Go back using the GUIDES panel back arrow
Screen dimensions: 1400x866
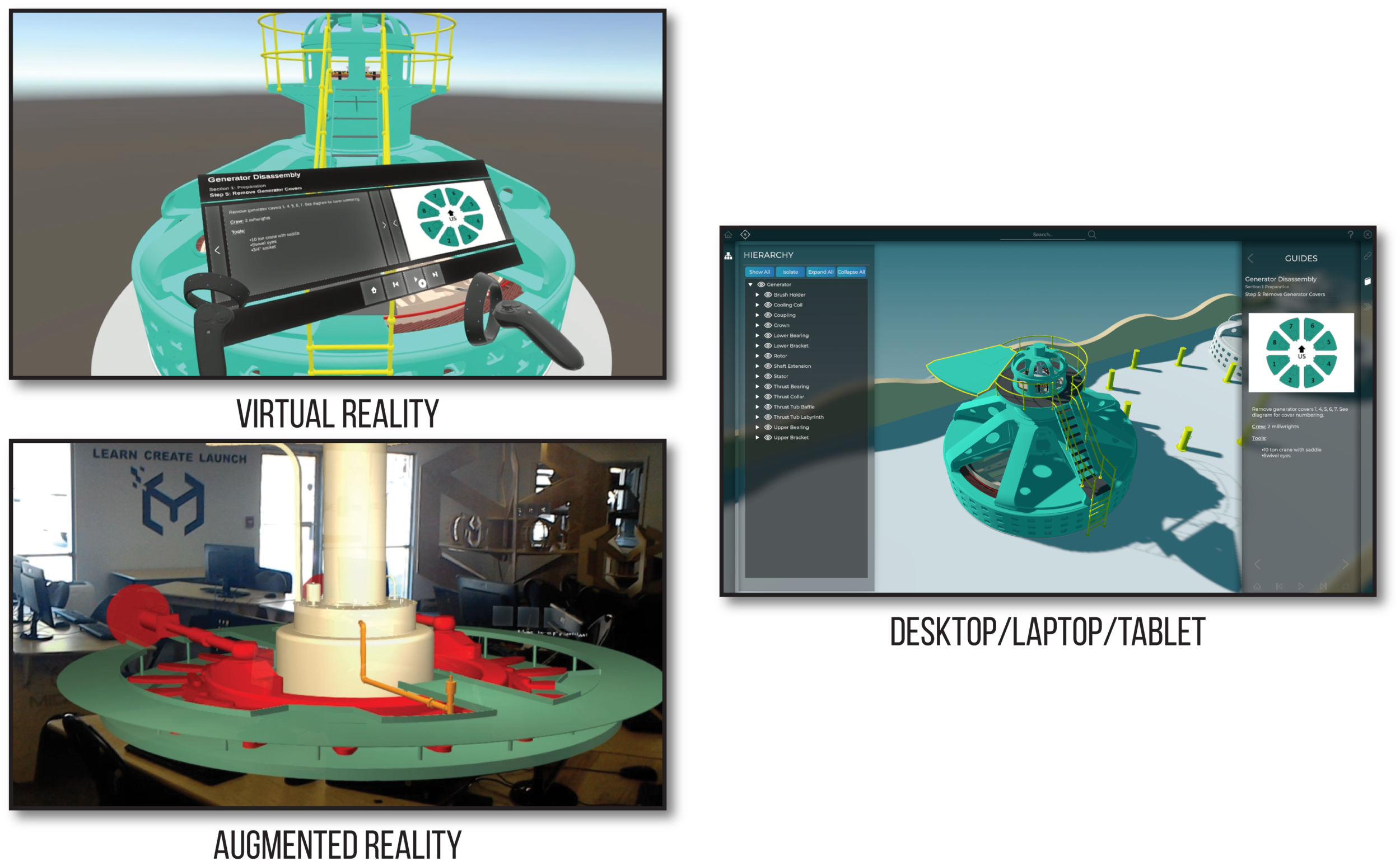coord(1250,258)
